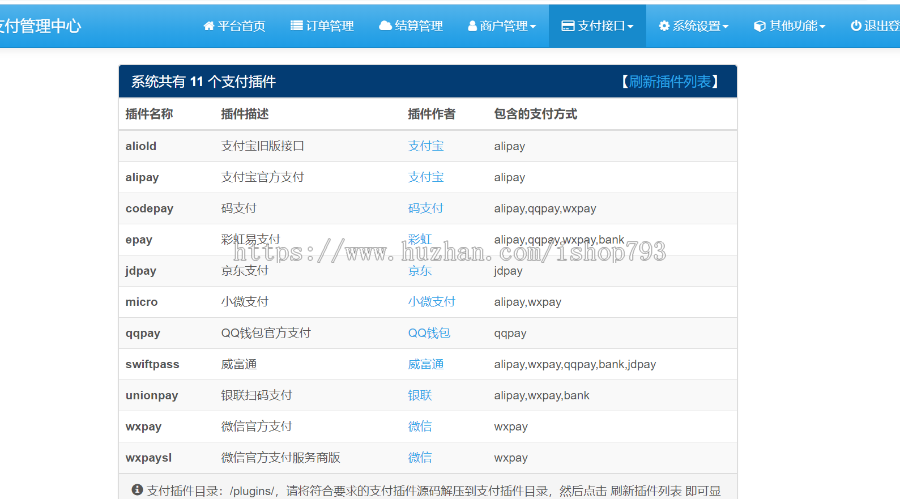900x499 pixels.
Task: Click the 威富通 author link for swiftpass
Action: [x=425, y=364]
